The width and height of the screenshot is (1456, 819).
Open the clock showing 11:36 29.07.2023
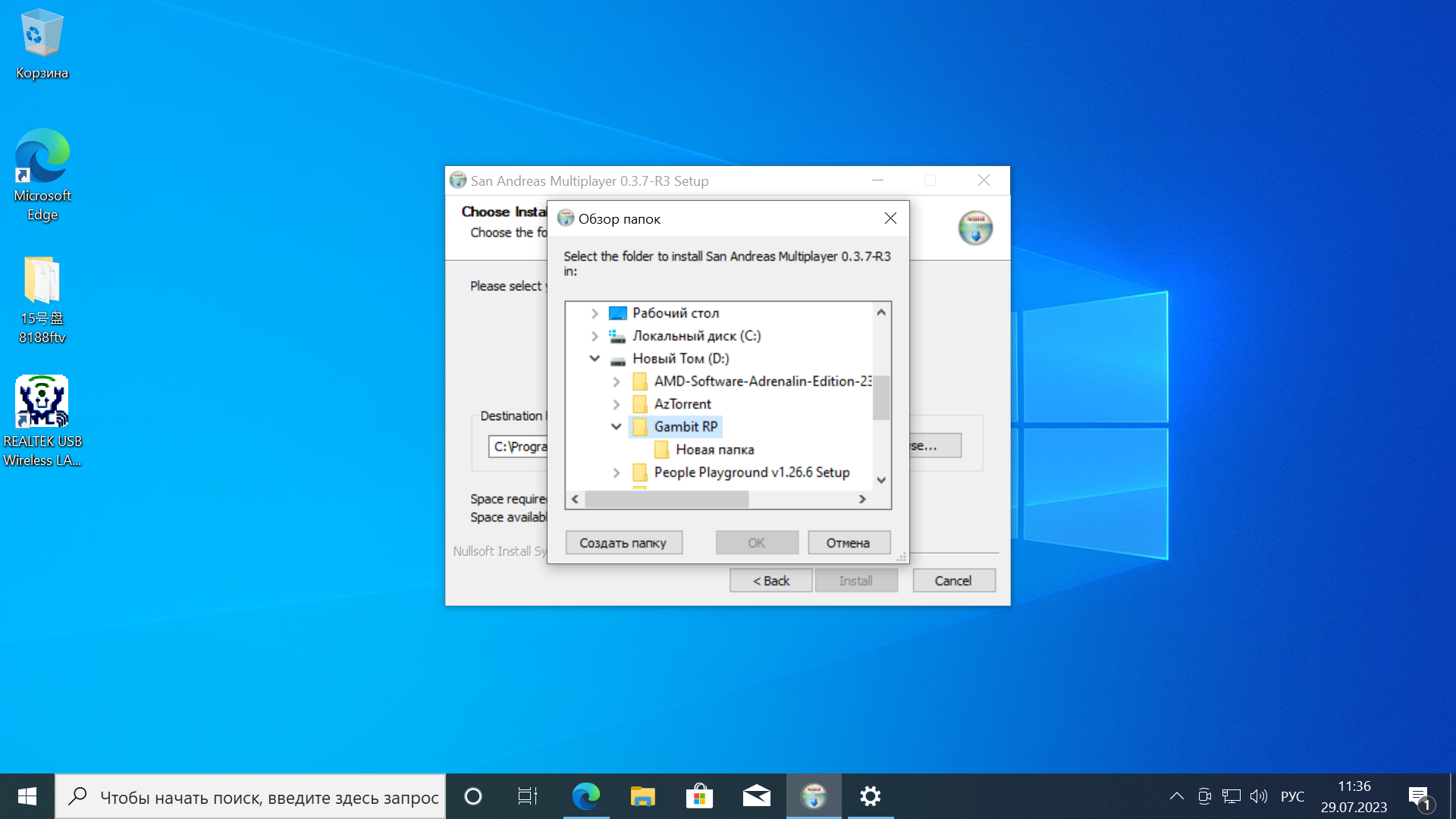tap(1354, 796)
